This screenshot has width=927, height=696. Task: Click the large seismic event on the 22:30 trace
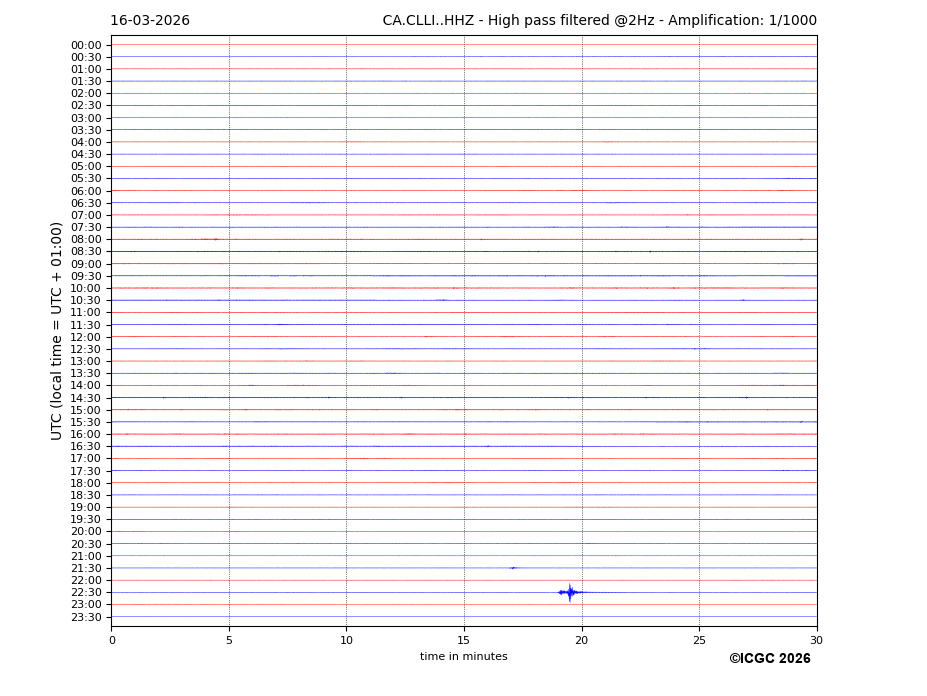(570, 592)
